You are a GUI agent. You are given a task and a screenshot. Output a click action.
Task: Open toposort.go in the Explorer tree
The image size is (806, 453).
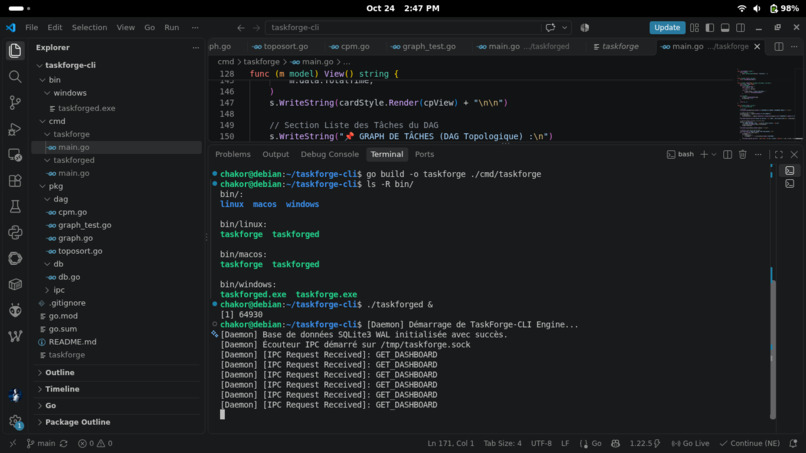pos(80,251)
